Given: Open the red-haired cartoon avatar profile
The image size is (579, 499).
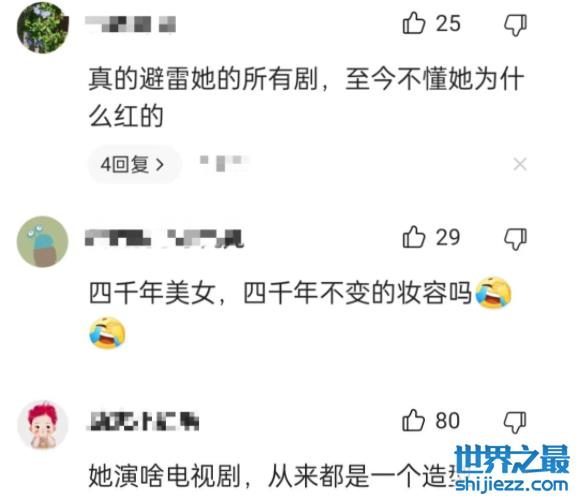Looking at the screenshot, I should pos(43,425).
